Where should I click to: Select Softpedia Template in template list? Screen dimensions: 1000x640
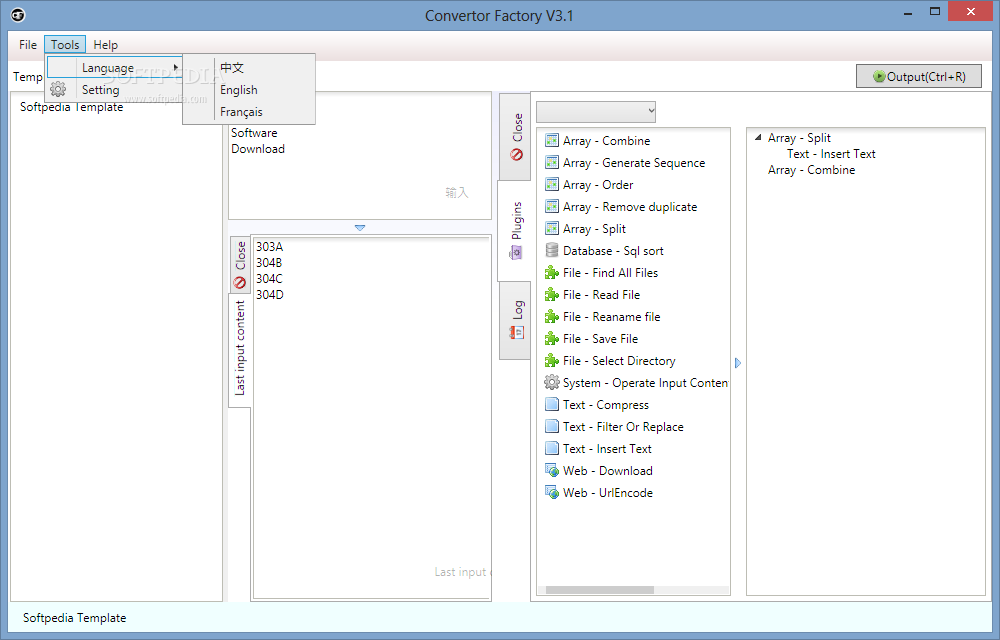click(x=71, y=107)
